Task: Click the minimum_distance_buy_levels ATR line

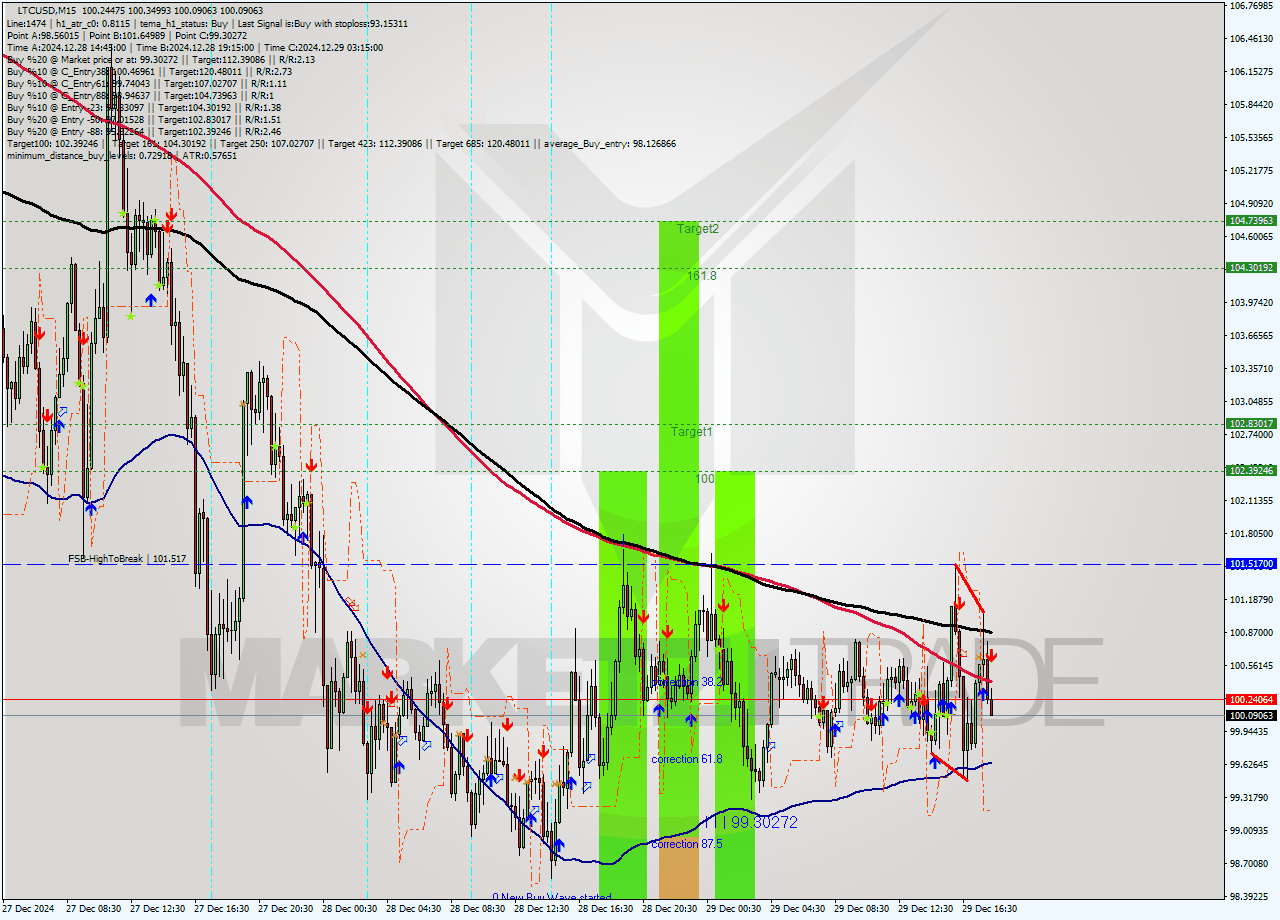Action: pyautogui.click(x=122, y=155)
